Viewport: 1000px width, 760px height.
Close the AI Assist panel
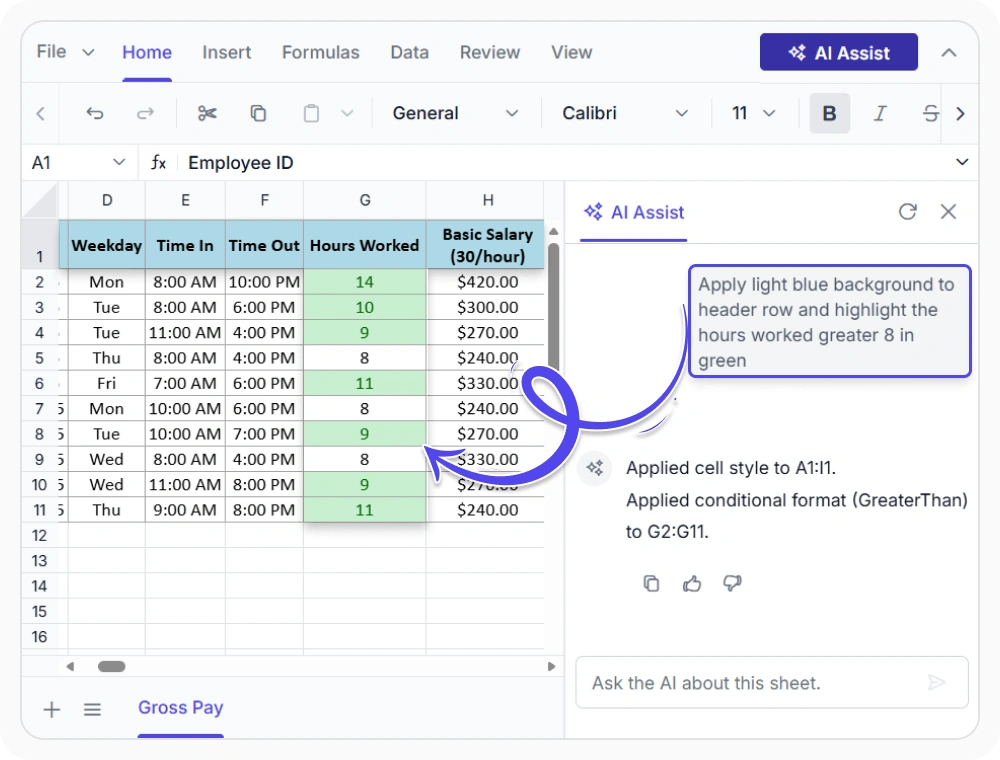point(948,212)
